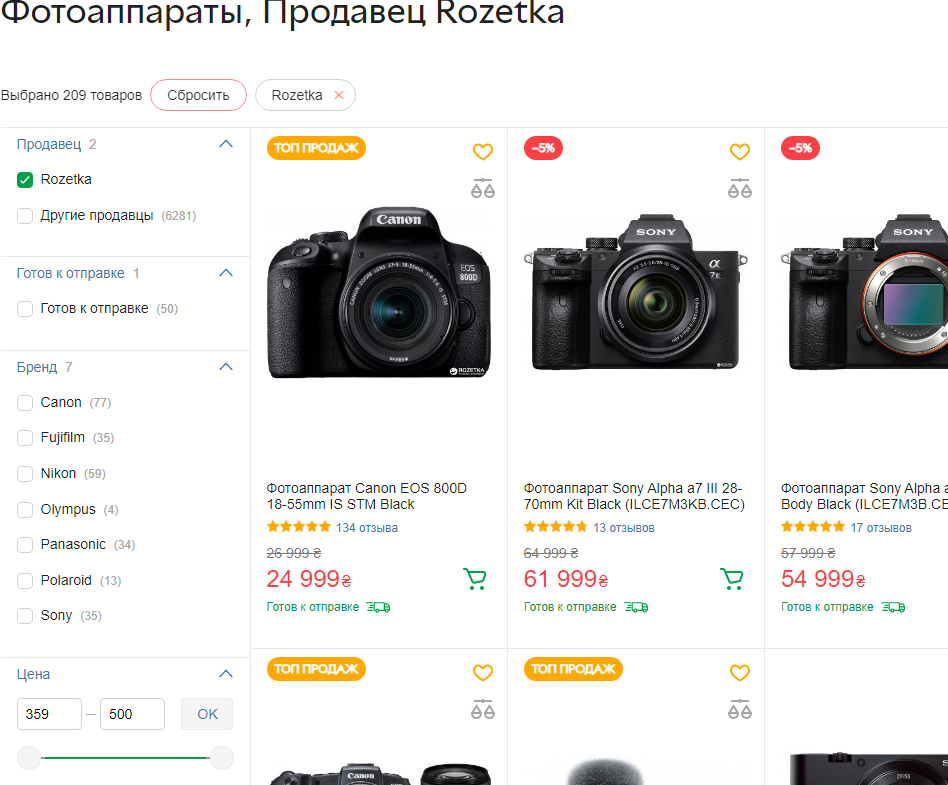Image resolution: width=948 pixels, height=785 pixels.
Task: Focus the minimum price field showing 359
Action: pos(49,714)
